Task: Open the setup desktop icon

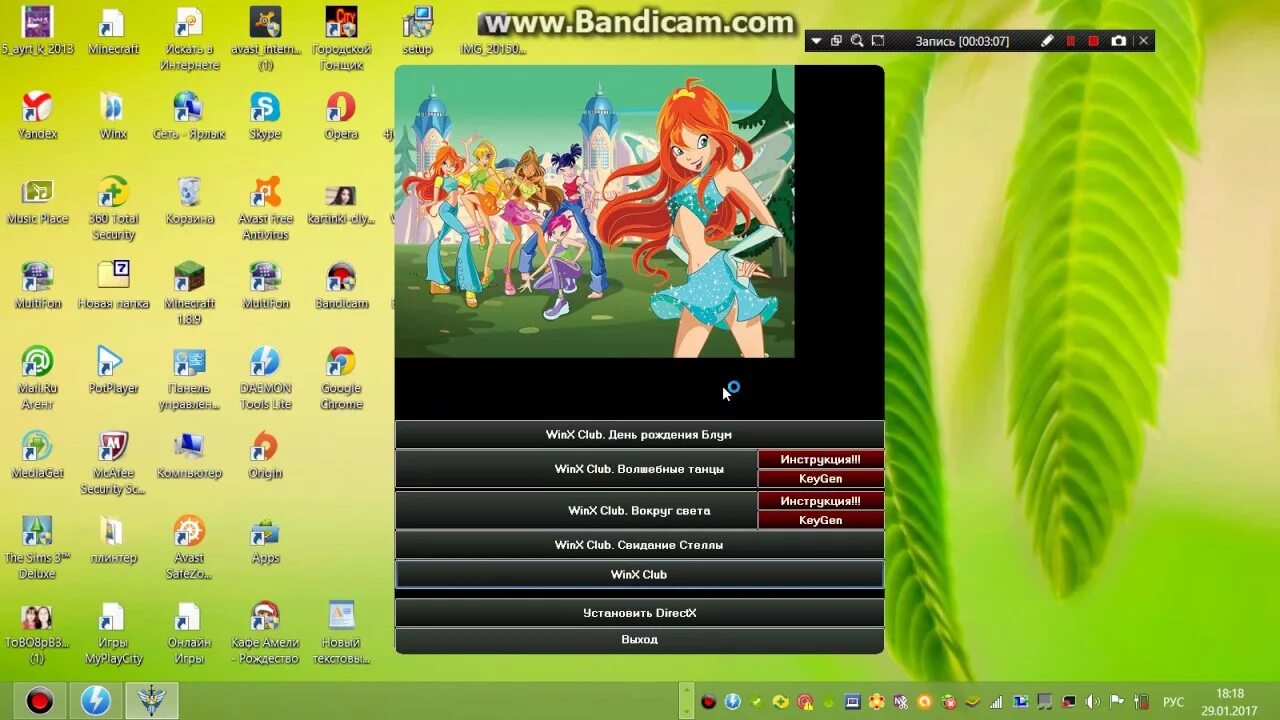Action: click(x=417, y=31)
